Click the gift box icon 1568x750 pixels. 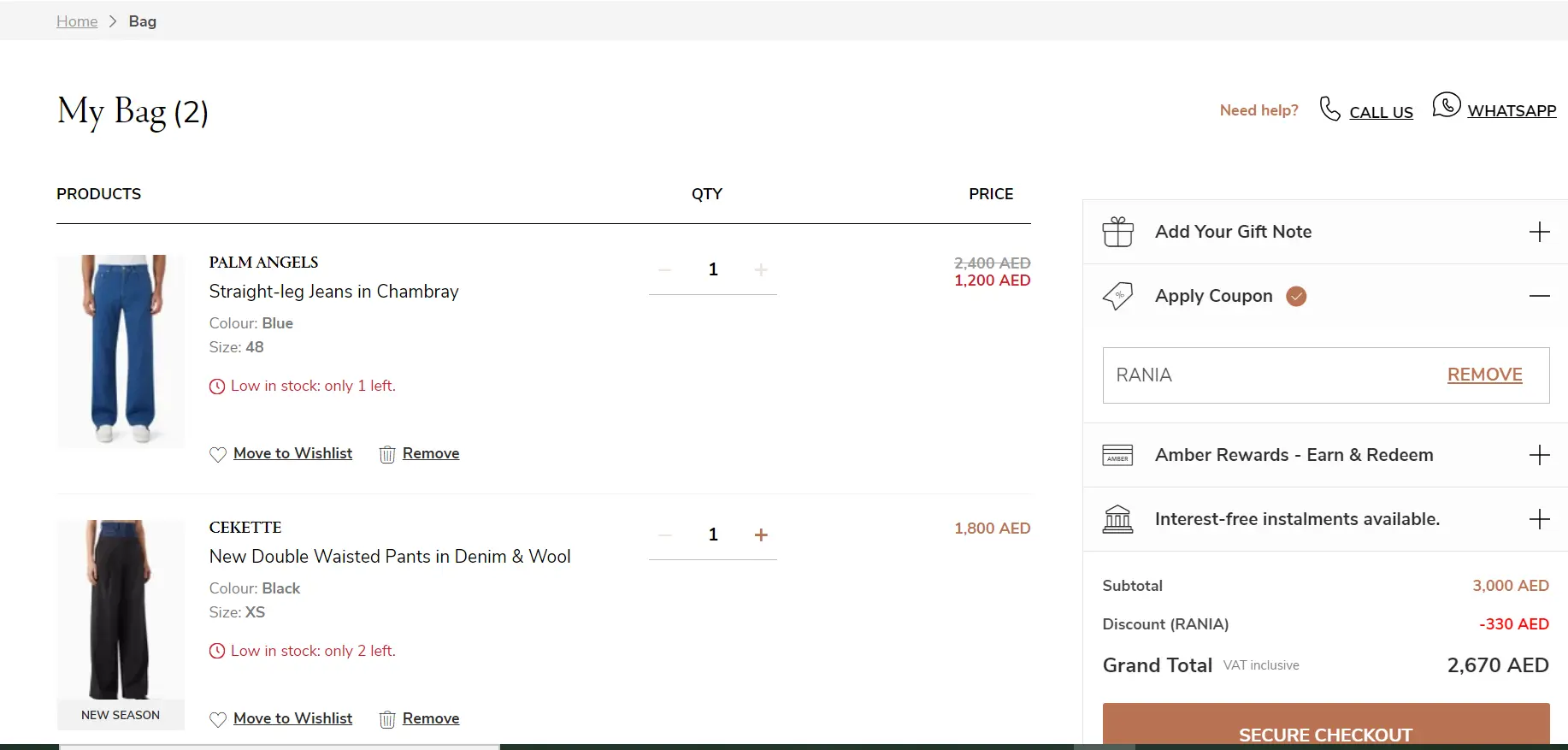[1117, 232]
